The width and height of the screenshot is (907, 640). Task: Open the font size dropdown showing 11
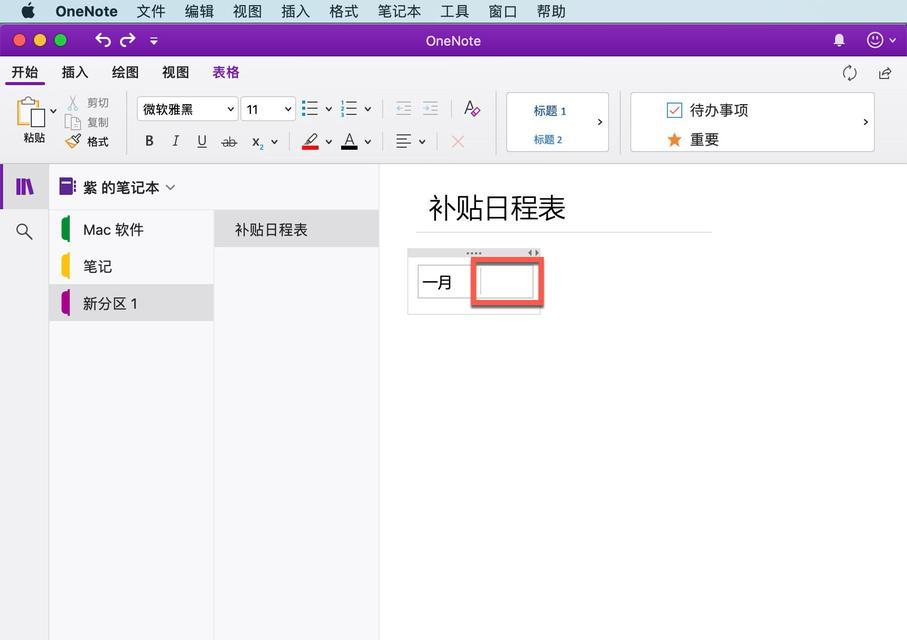[268, 109]
